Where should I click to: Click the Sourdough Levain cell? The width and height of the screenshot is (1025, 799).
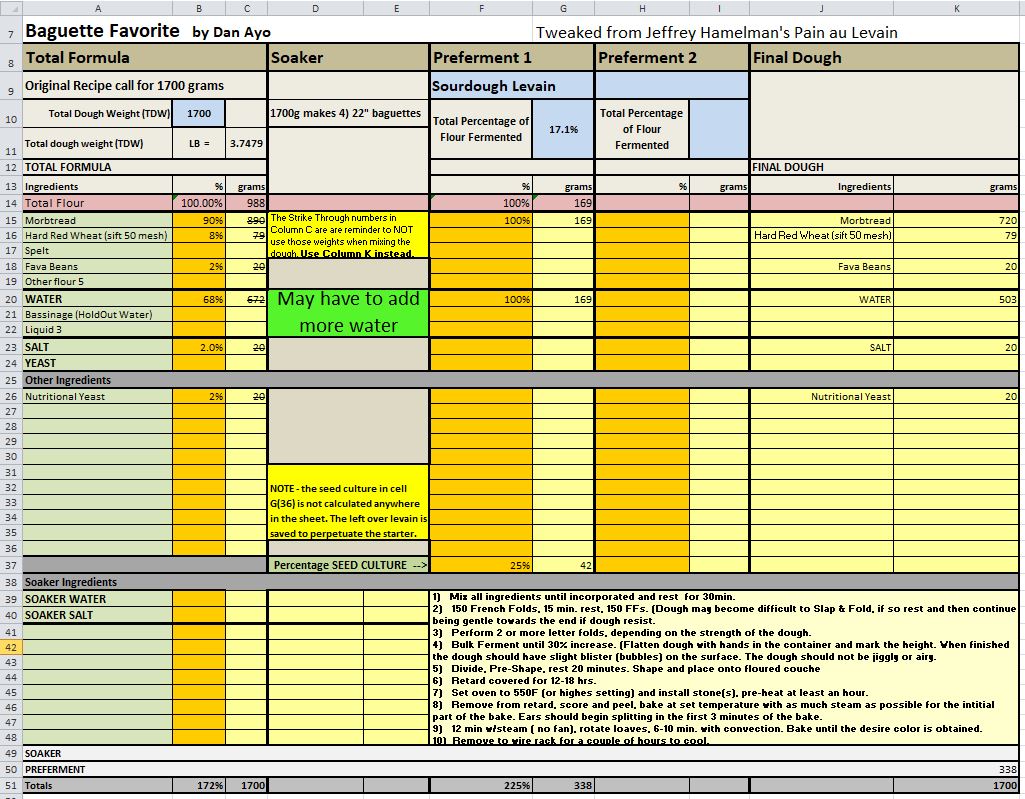click(512, 86)
